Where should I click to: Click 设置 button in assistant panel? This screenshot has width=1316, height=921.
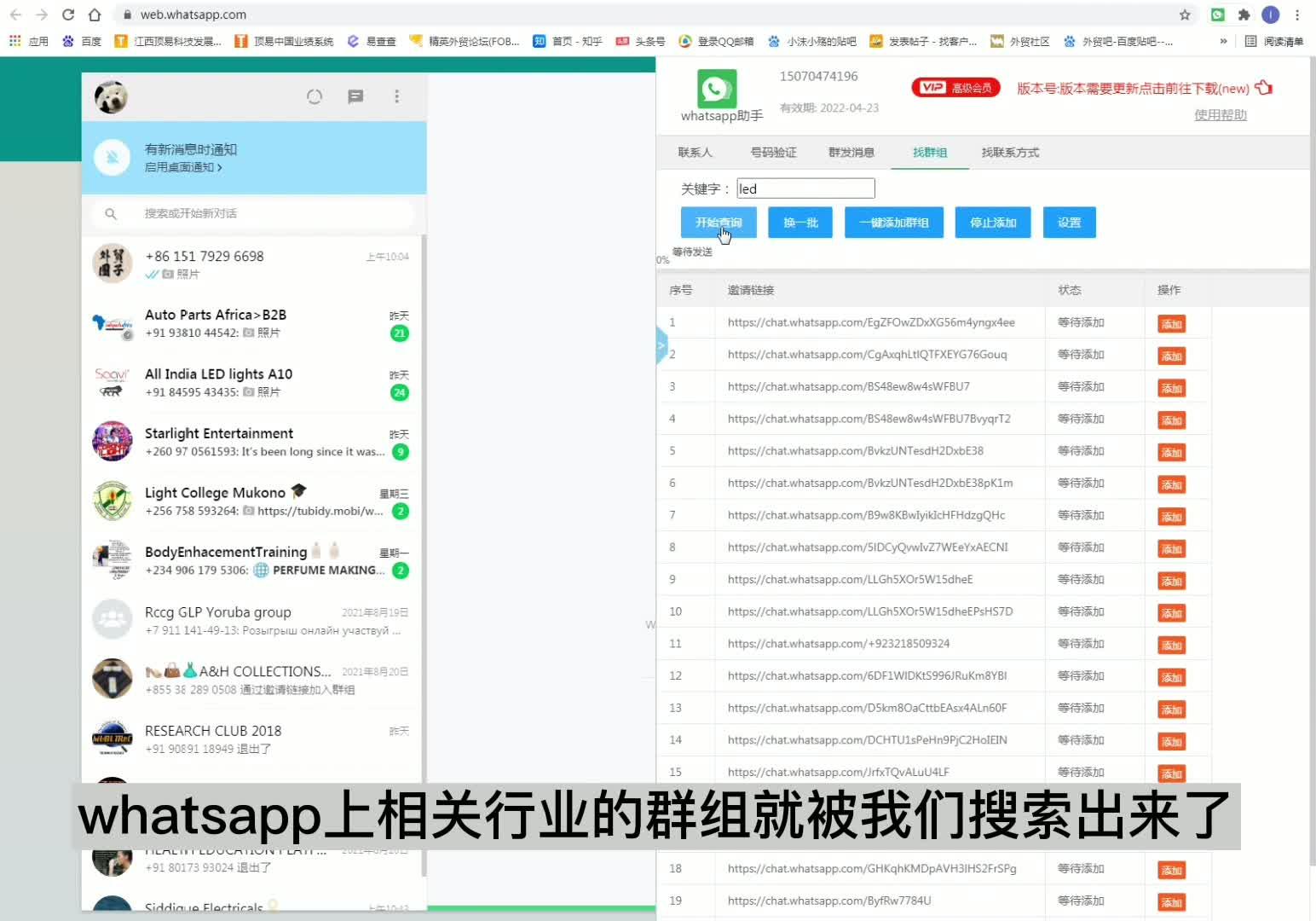click(1070, 223)
